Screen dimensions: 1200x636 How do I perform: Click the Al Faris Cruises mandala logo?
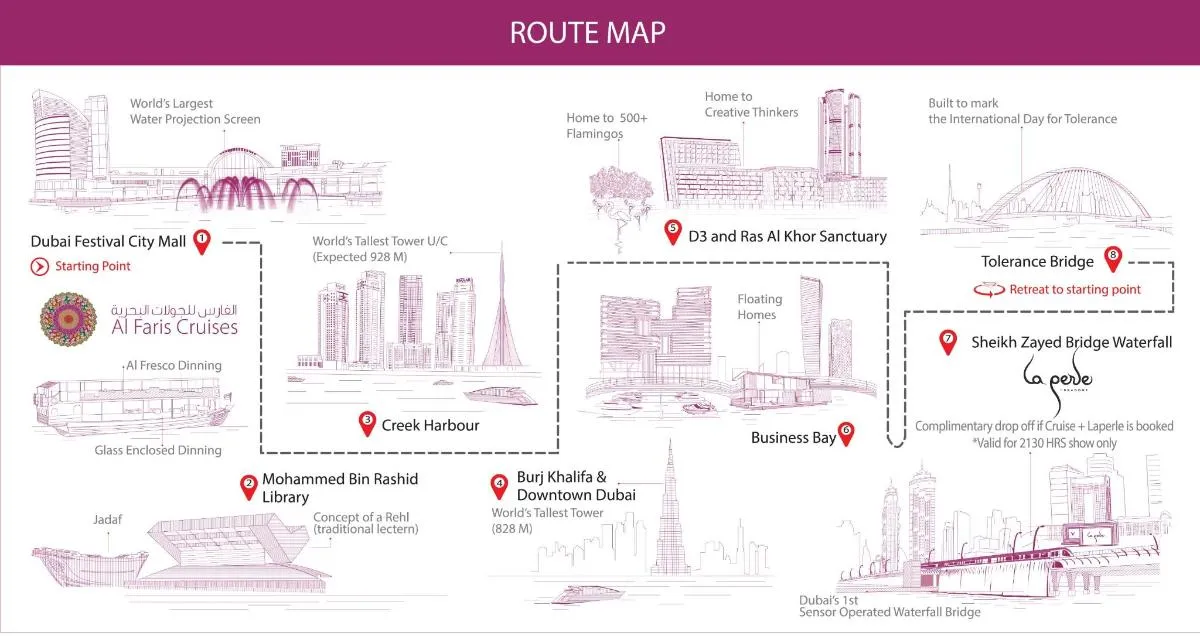[68, 319]
